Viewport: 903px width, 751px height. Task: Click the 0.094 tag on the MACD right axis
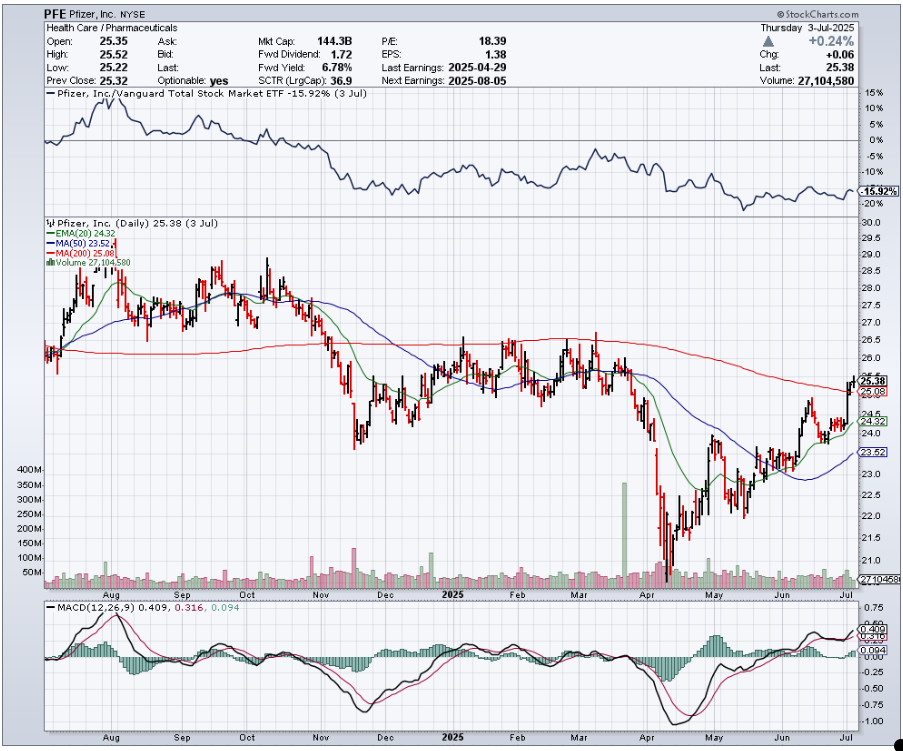pyautogui.click(x=873, y=650)
